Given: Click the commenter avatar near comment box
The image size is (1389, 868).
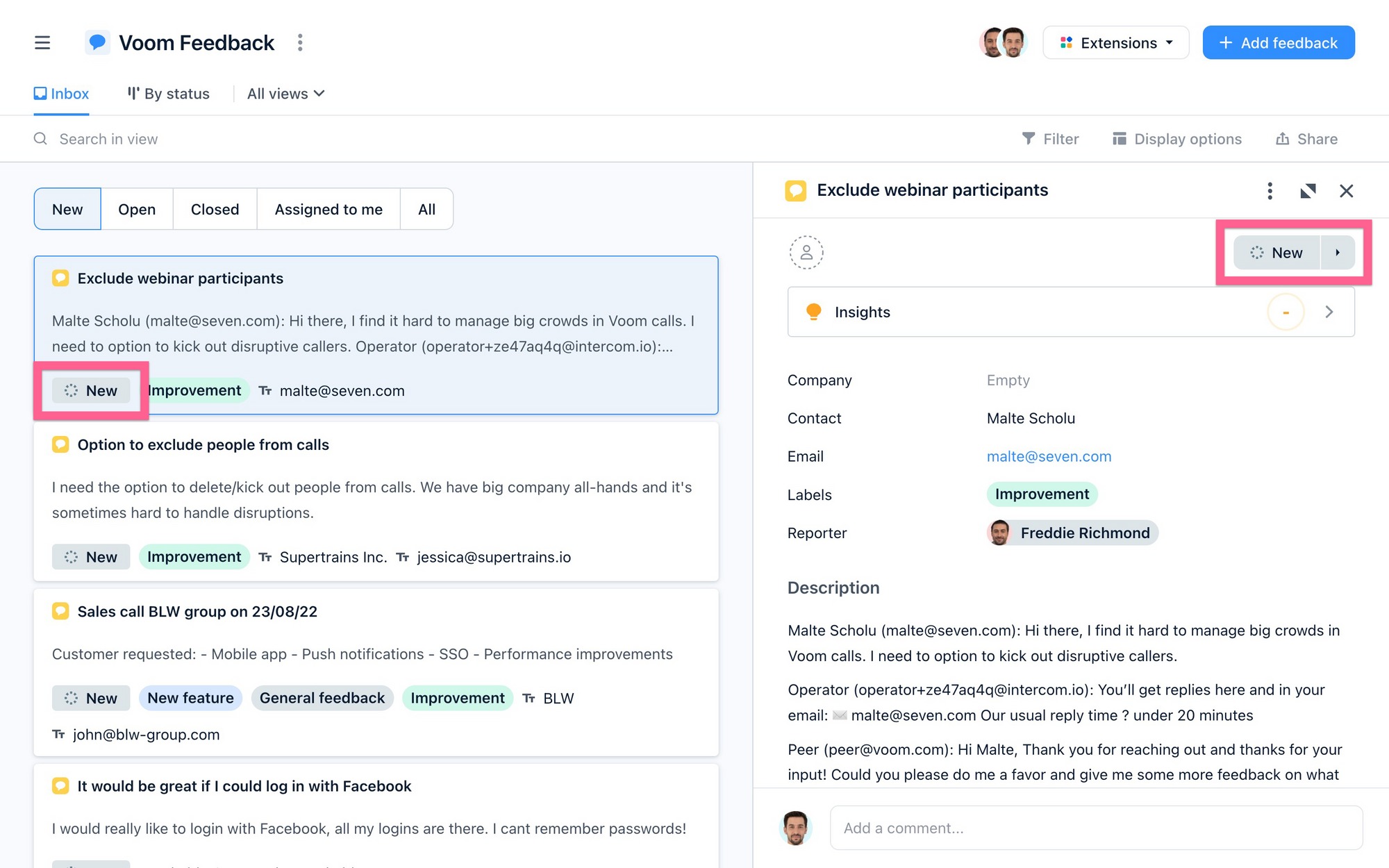Looking at the screenshot, I should (x=796, y=828).
